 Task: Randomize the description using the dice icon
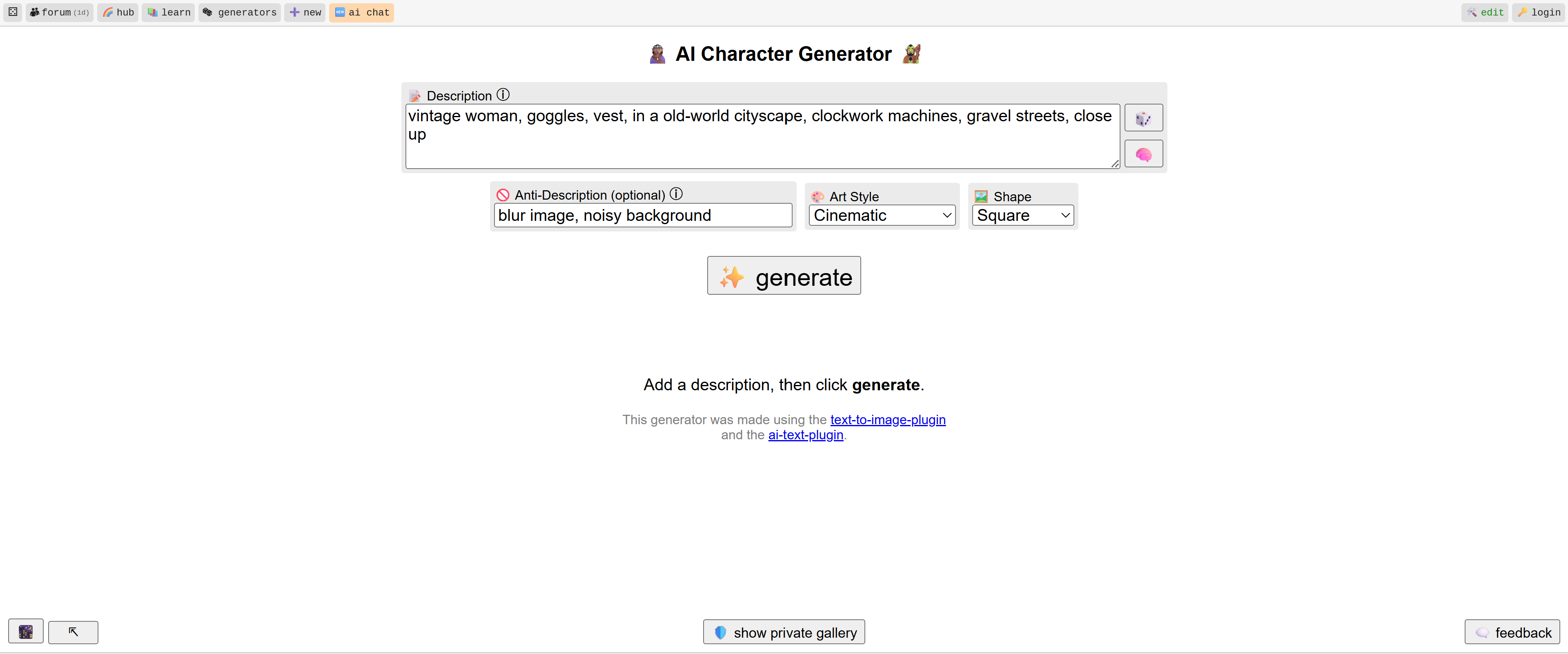point(1144,118)
